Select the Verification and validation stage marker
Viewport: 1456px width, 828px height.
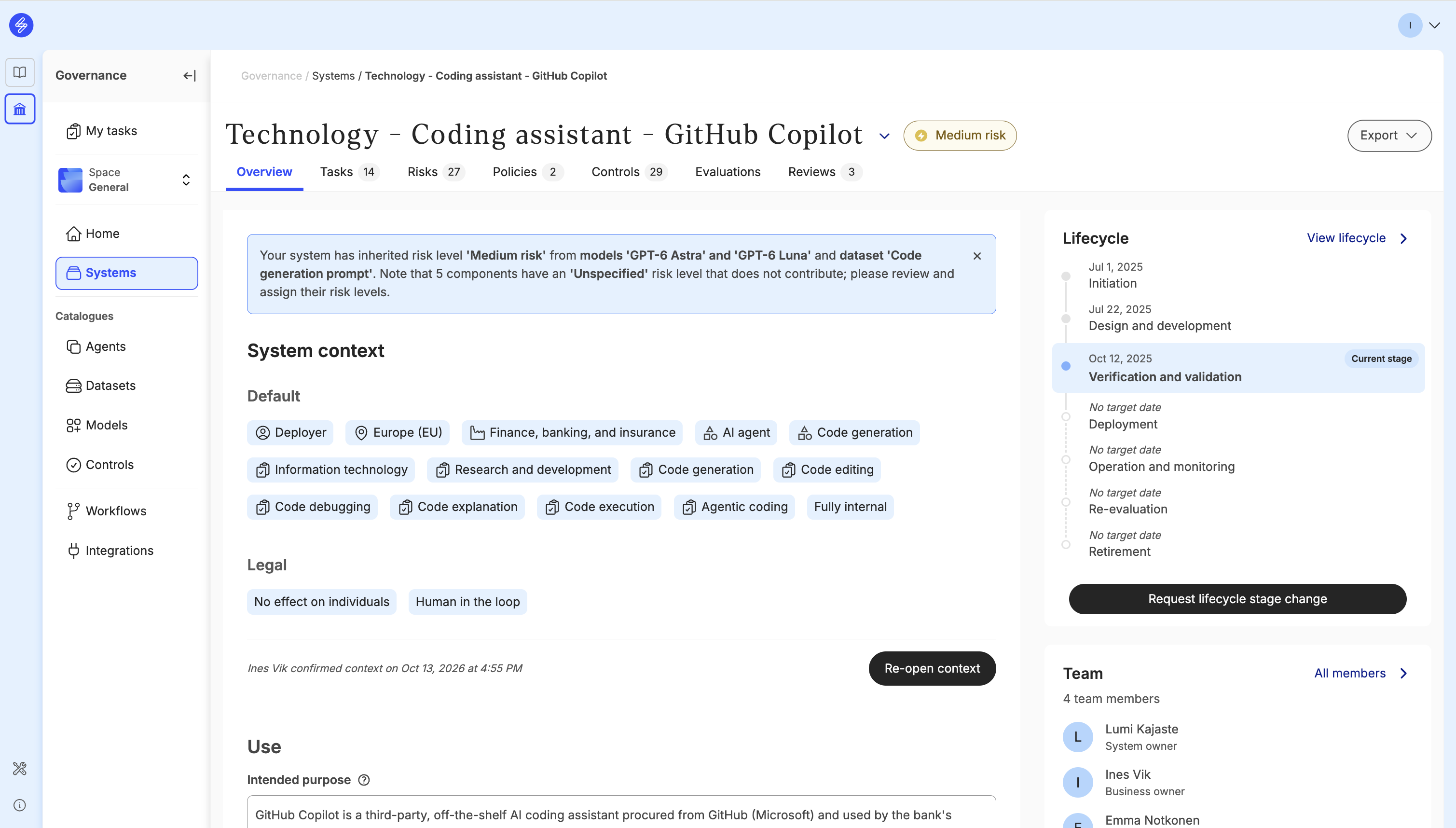[x=1066, y=366]
